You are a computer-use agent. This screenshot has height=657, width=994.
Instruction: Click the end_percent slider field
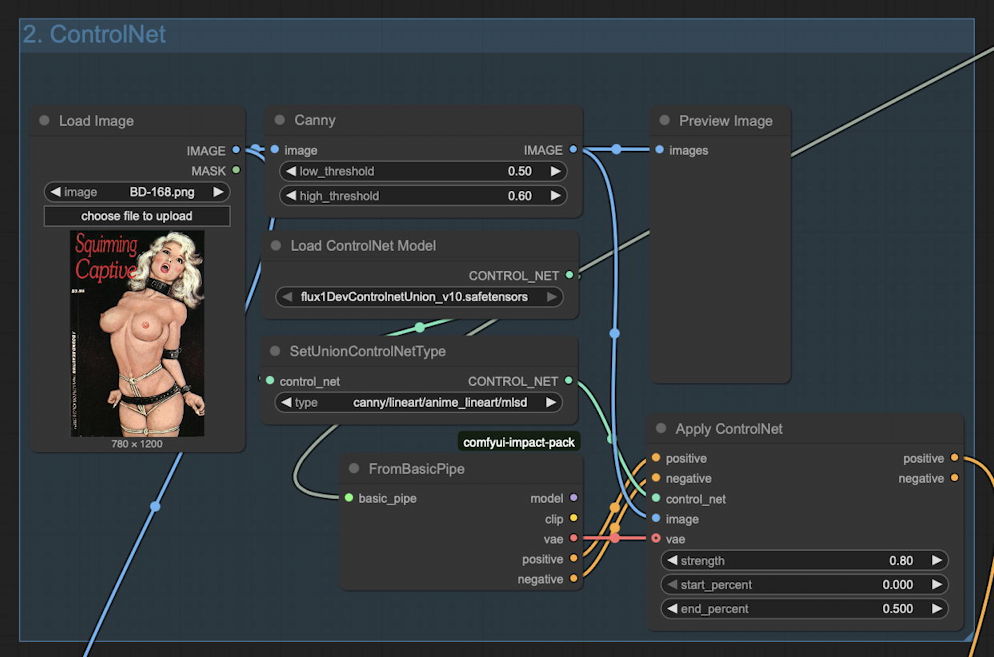pos(804,608)
